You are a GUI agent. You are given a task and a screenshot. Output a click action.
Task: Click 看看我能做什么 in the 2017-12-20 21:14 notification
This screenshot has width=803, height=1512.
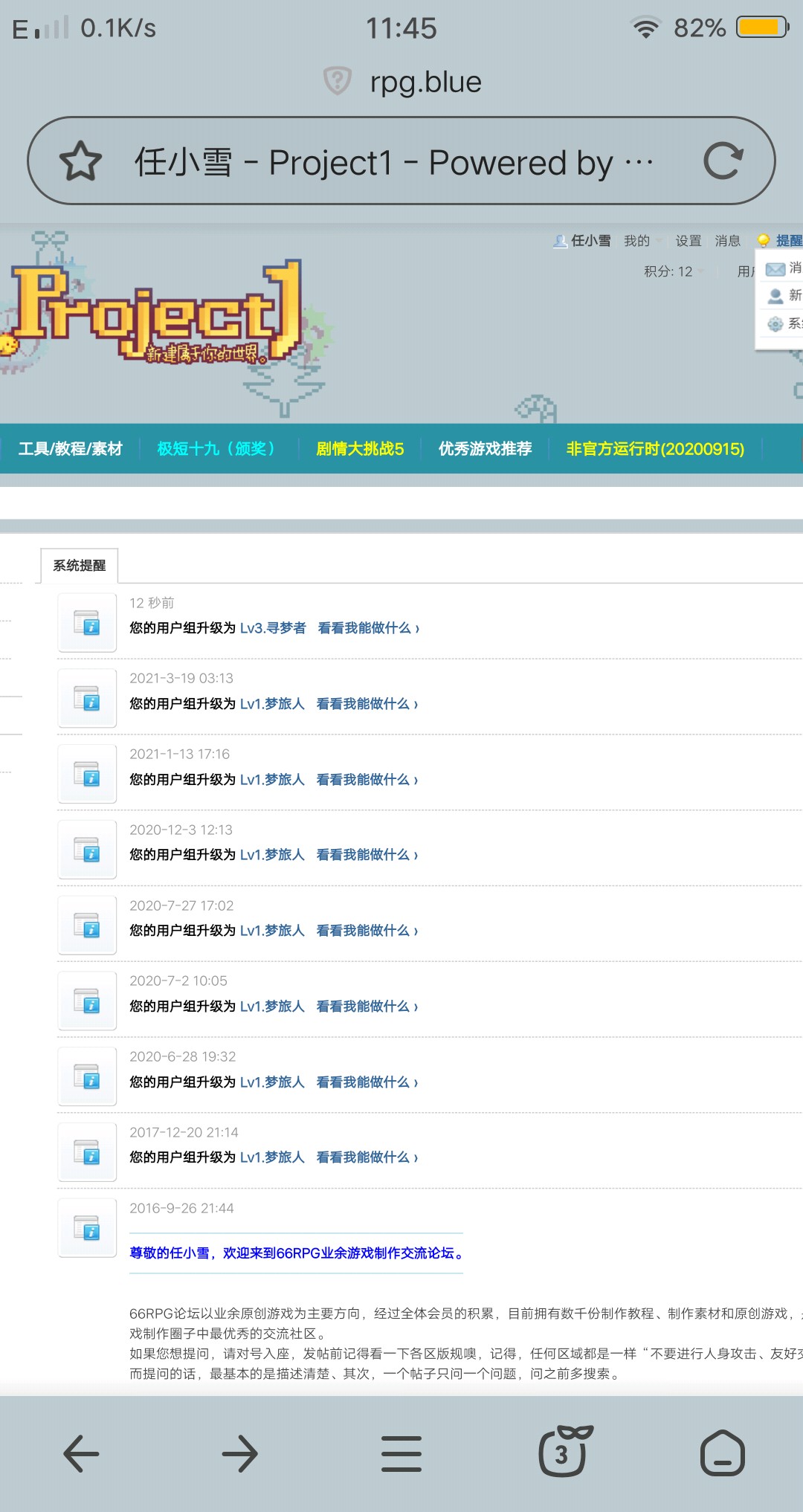[x=367, y=1157]
